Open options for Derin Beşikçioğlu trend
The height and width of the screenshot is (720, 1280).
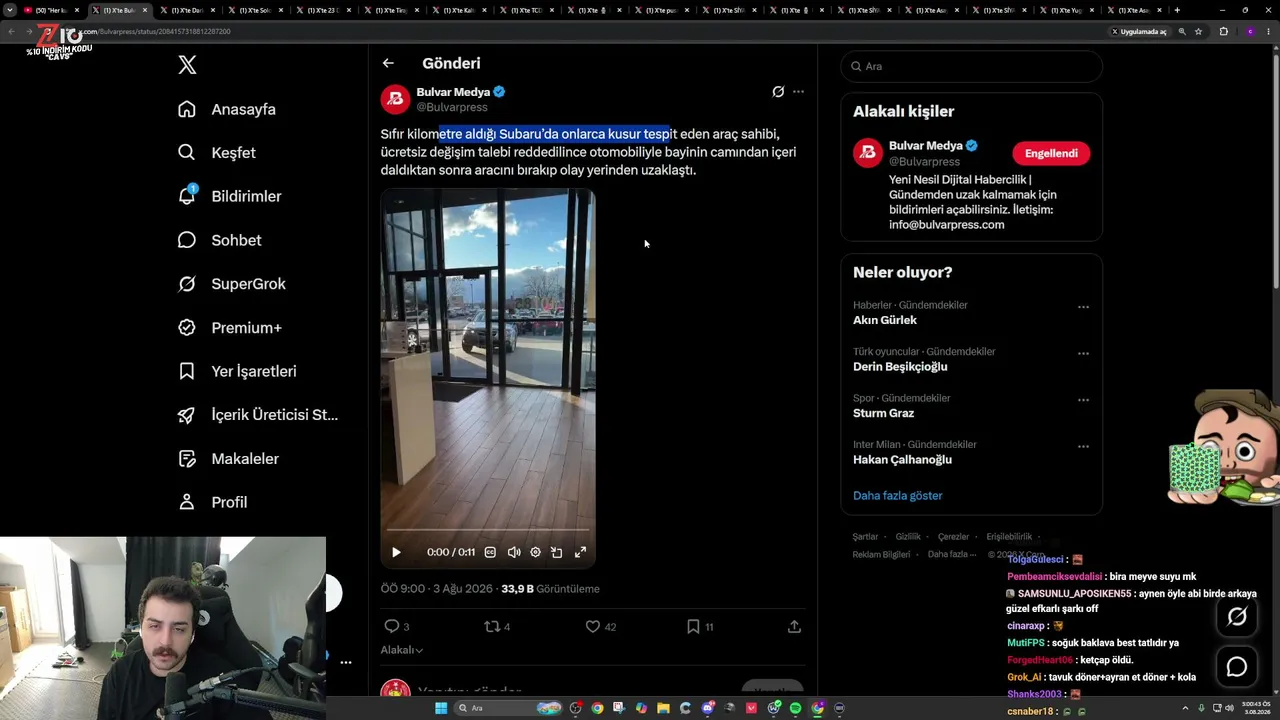coord(1083,354)
